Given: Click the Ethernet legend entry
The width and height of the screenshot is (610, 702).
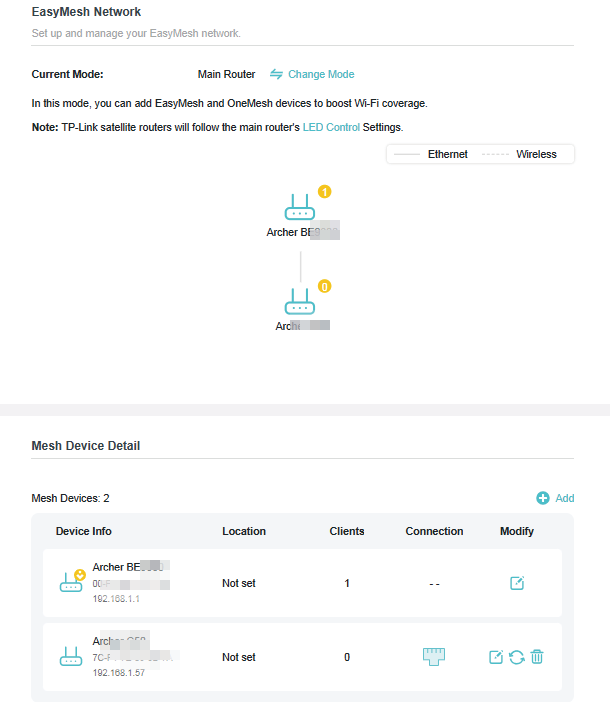Looking at the screenshot, I should (x=431, y=154).
